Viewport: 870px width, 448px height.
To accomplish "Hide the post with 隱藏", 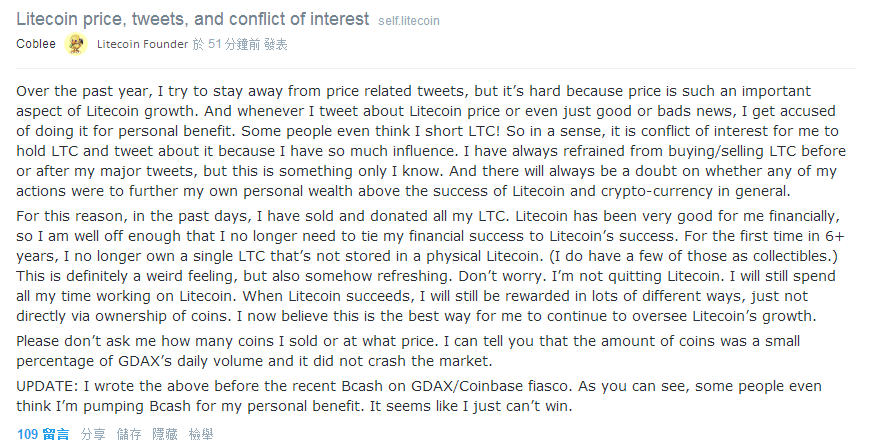I will pyautogui.click(x=165, y=434).
